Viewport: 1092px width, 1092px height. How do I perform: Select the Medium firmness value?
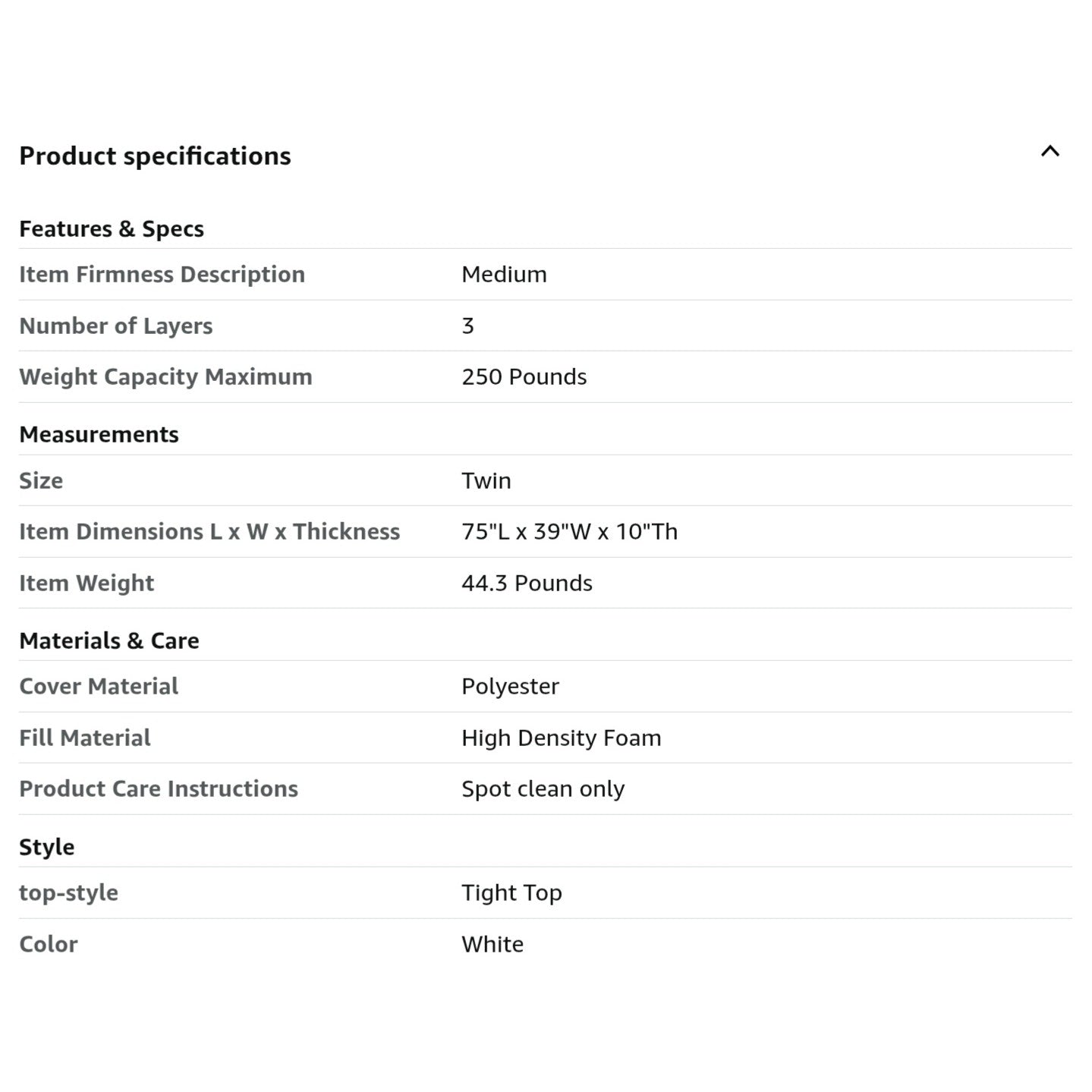(504, 275)
